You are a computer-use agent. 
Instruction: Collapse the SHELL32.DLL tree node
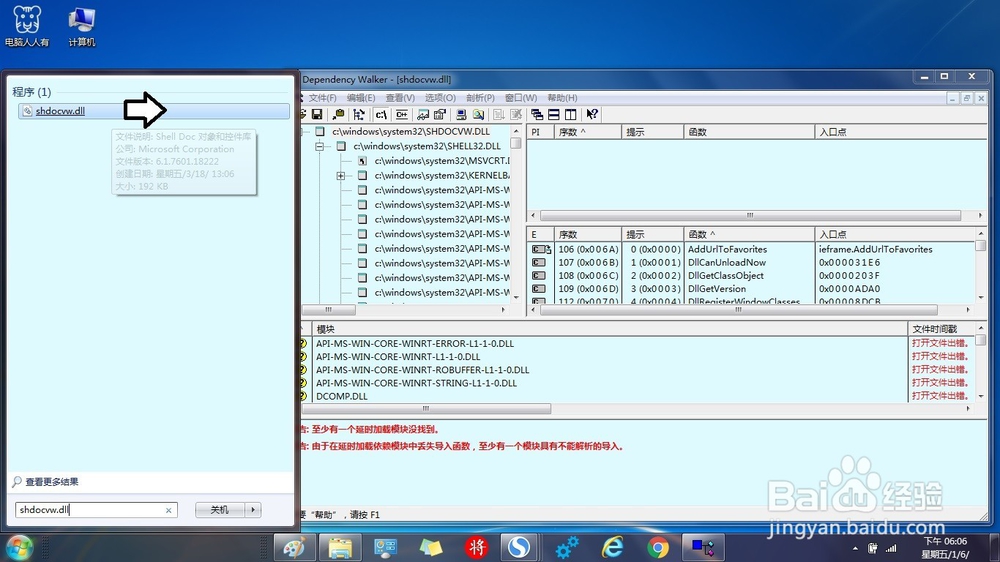tap(320, 146)
